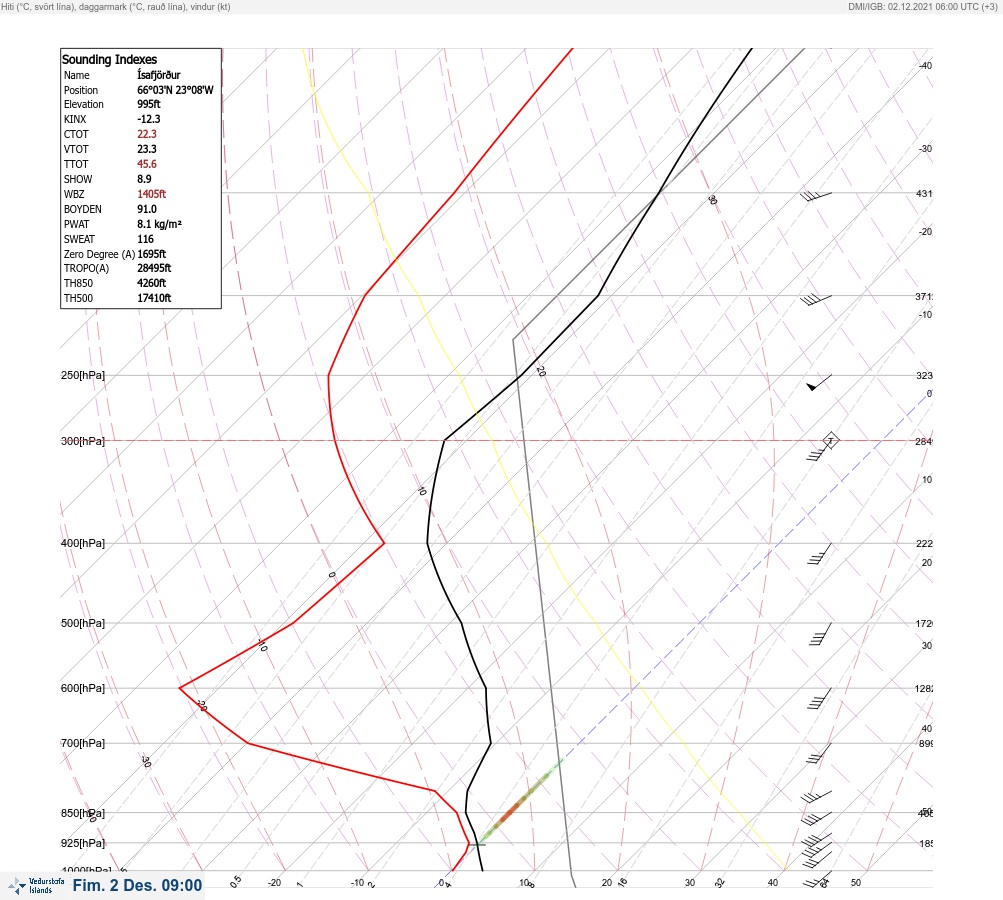1003x900 pixels.
Task: Click the 'Sounding Indexes' heading
Action: pos(109,59)
